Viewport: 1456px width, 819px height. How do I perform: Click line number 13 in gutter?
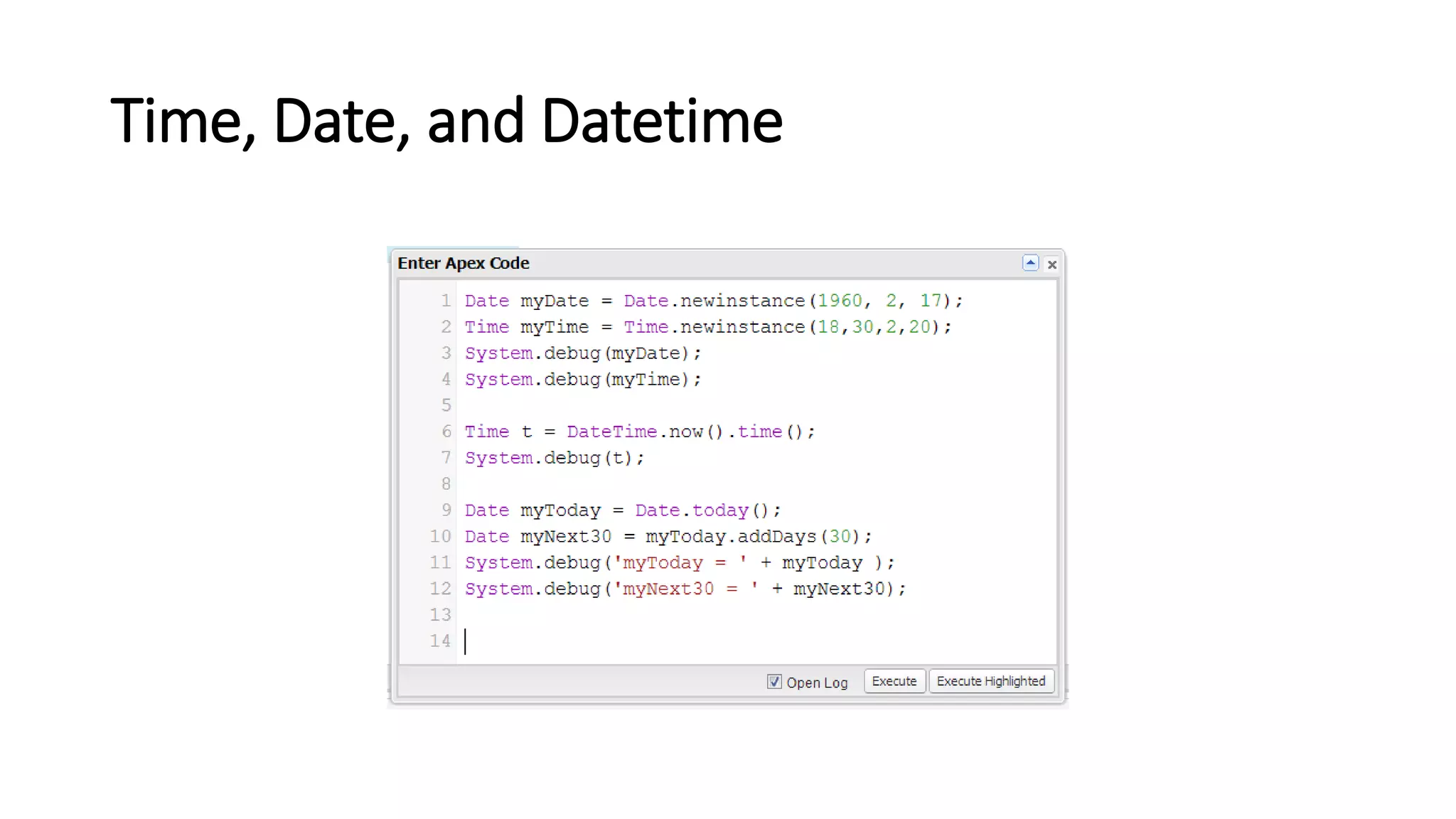click(440, 615)
